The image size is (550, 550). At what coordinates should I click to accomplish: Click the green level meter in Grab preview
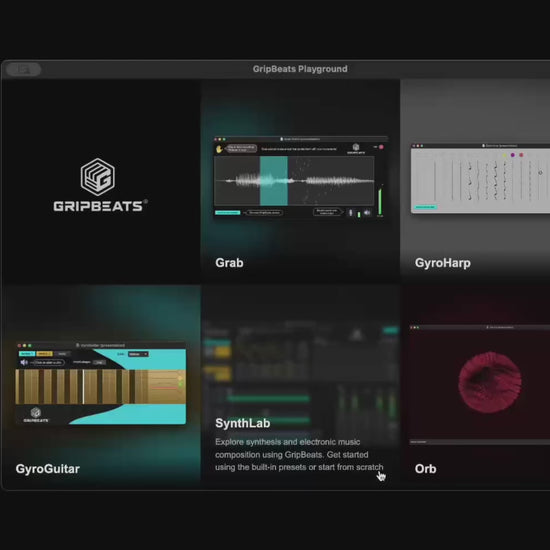tap(380, 201)
